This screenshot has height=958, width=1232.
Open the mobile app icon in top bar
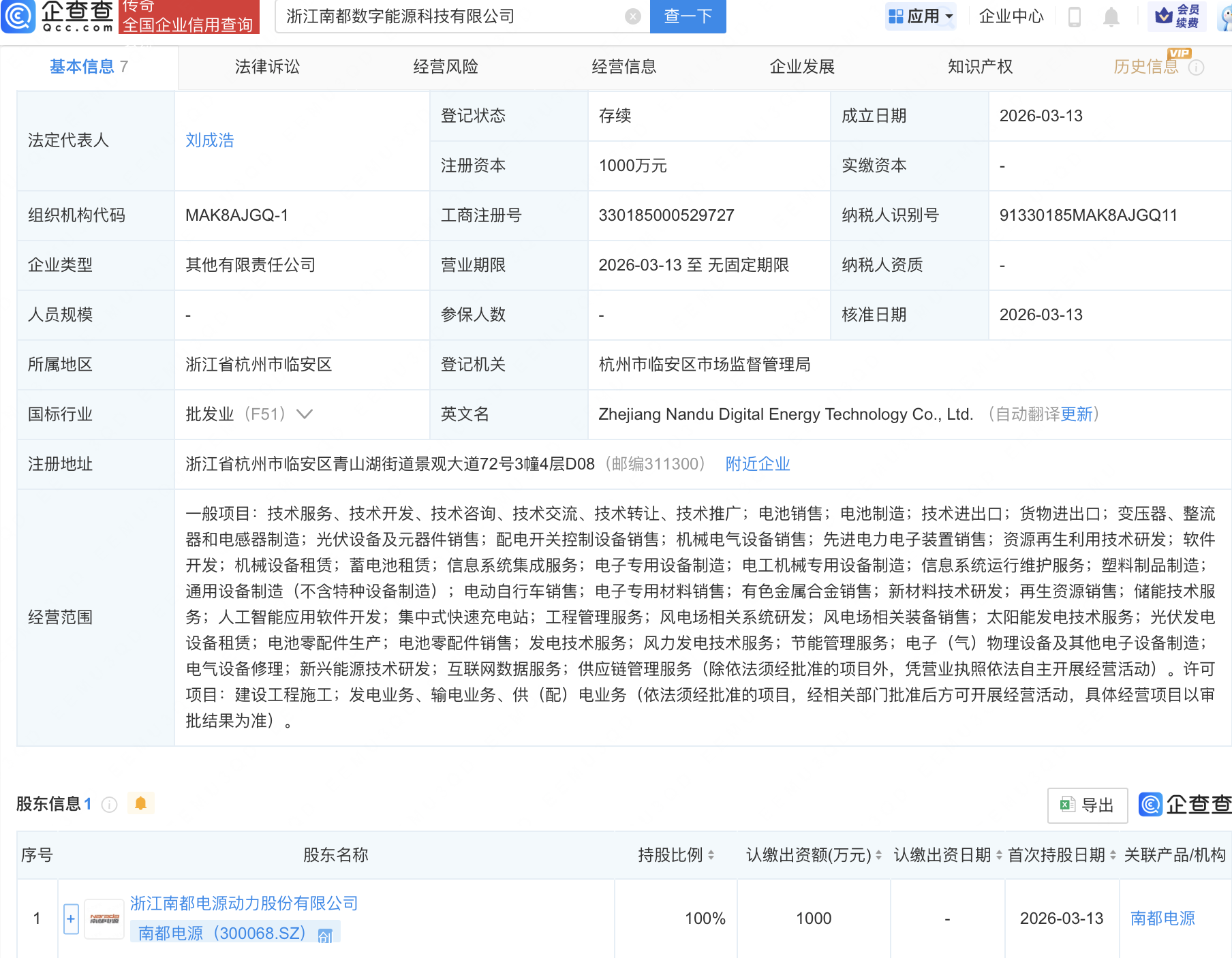(x=1075, y=17)
